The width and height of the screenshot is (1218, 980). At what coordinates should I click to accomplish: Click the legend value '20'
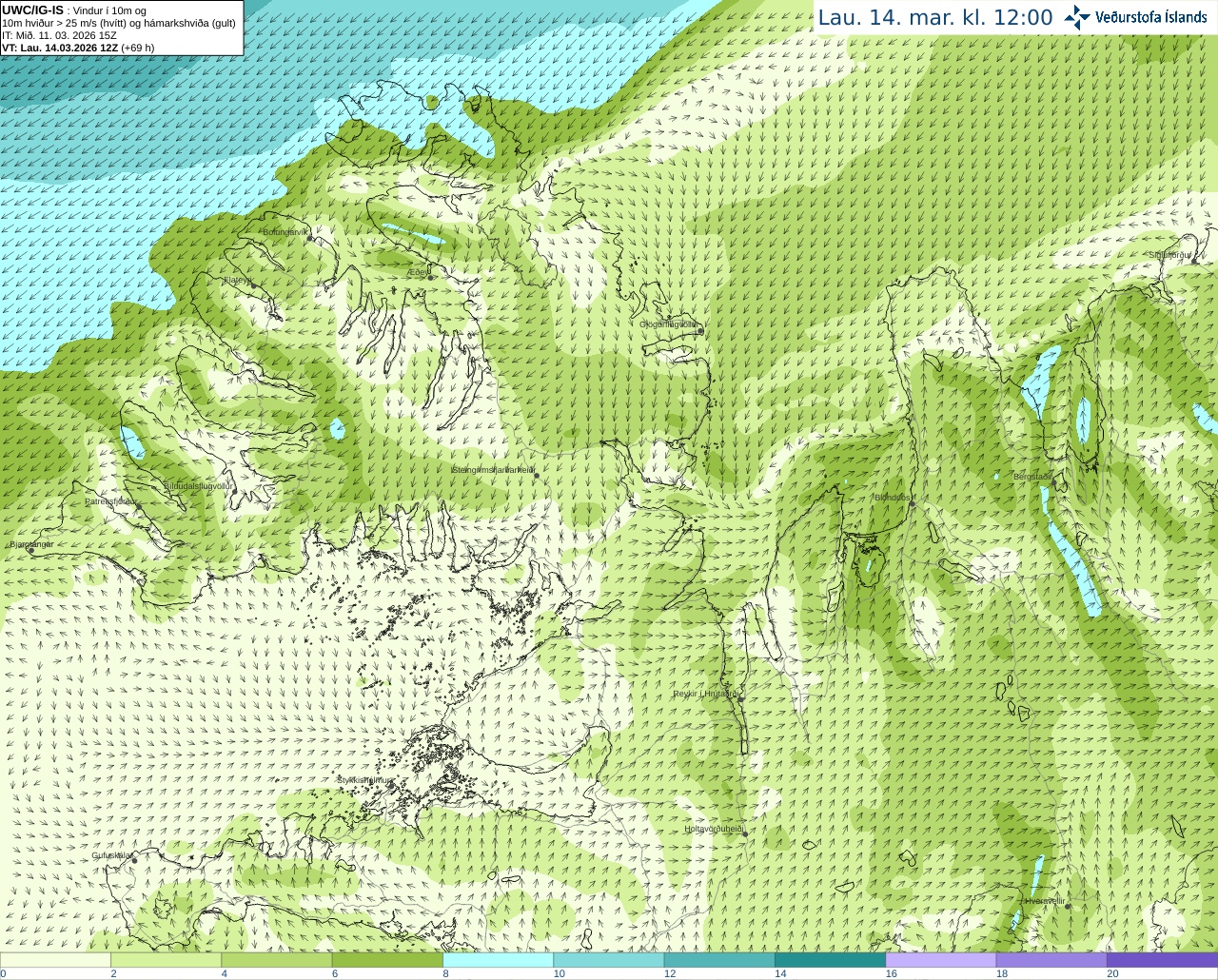[x=1112, y=973]
